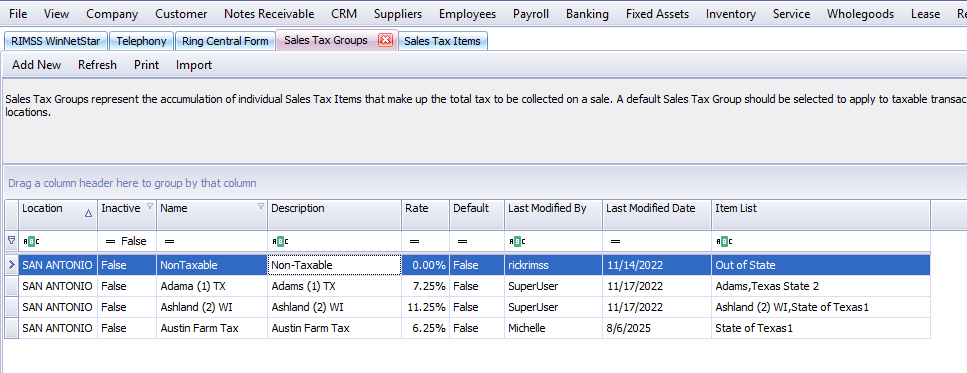Open the Employees menu
Screen dimensions: 967x373
pos(467,14)
